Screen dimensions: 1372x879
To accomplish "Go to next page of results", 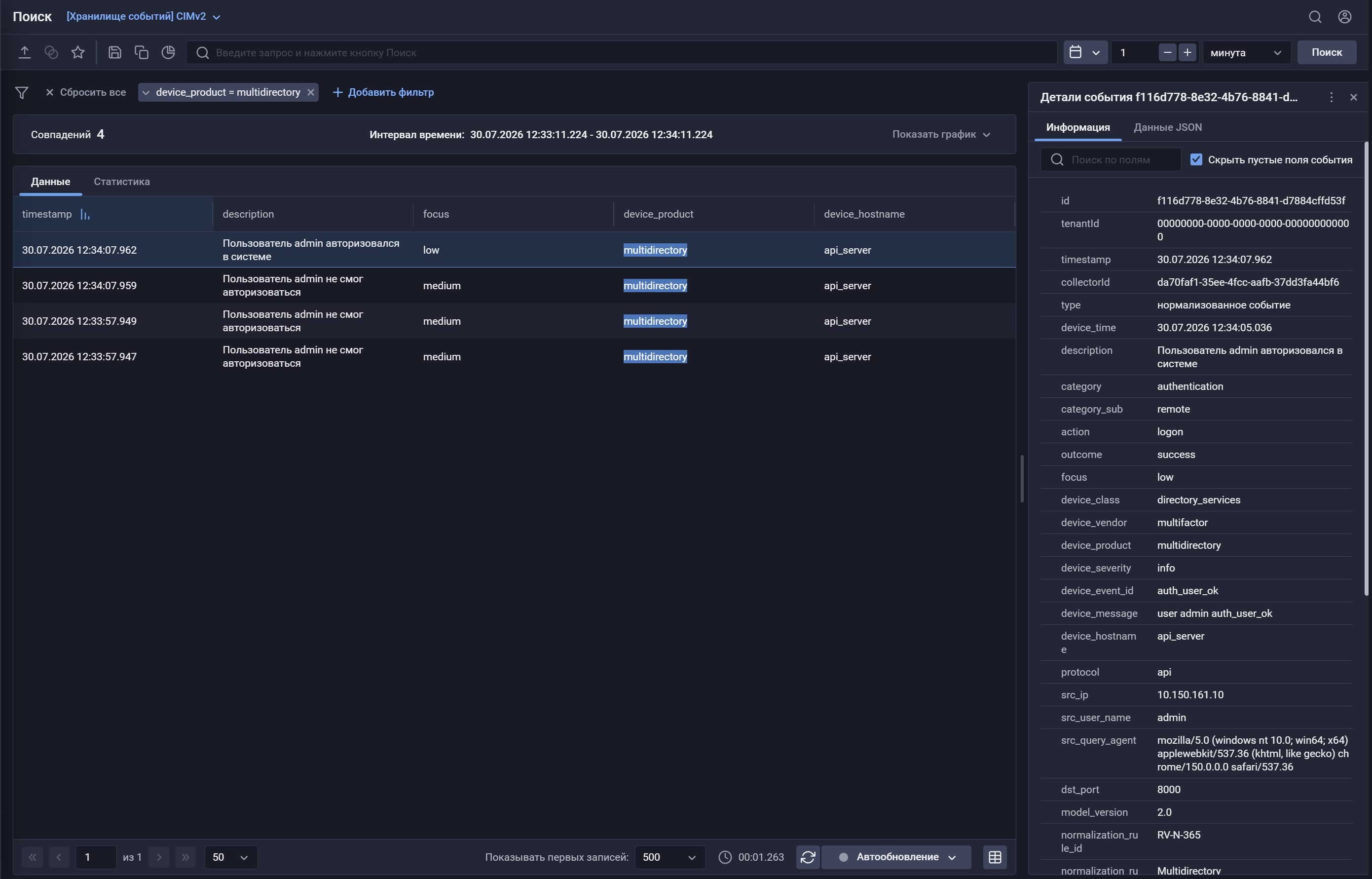I will [159, 857].
